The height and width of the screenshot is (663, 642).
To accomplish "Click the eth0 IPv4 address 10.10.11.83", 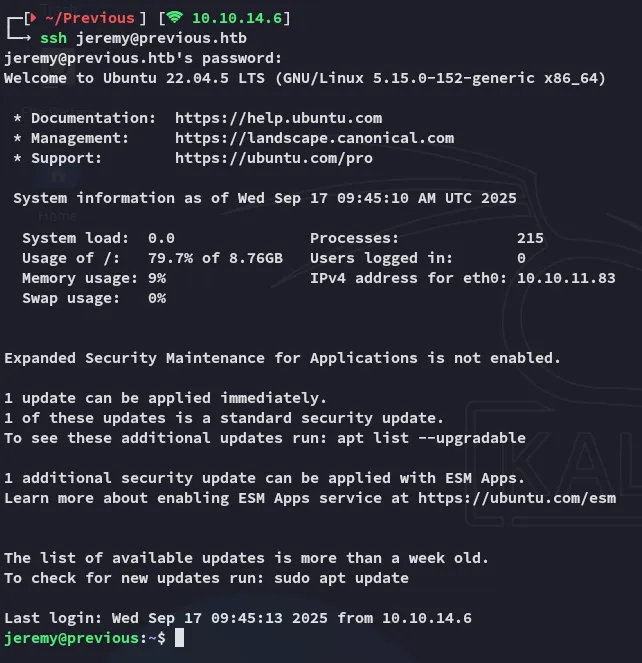I will tap(566, 278).
